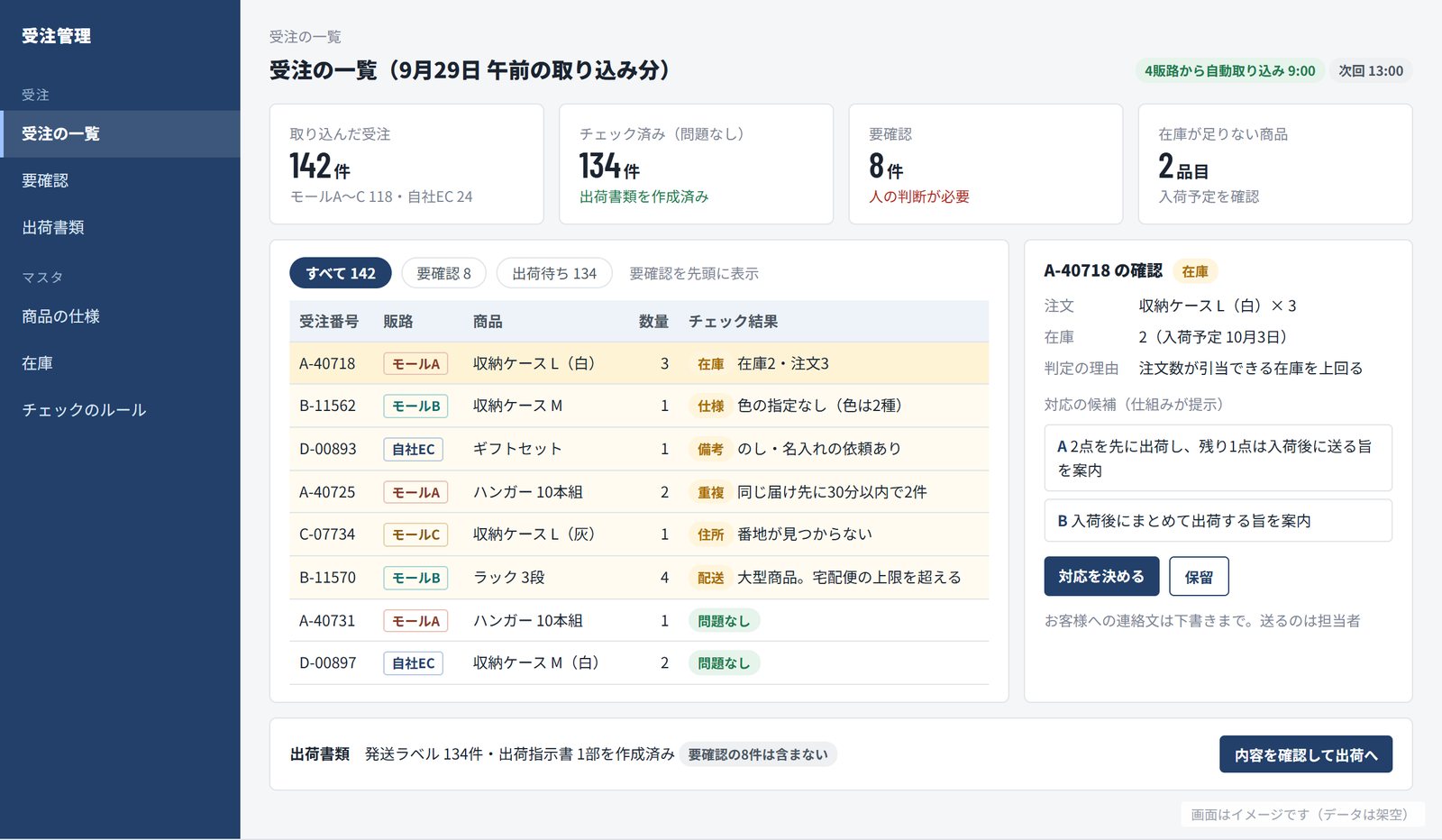Open 商品の仕様 master page
The image size is (1442, 840).
coord(120,316)
